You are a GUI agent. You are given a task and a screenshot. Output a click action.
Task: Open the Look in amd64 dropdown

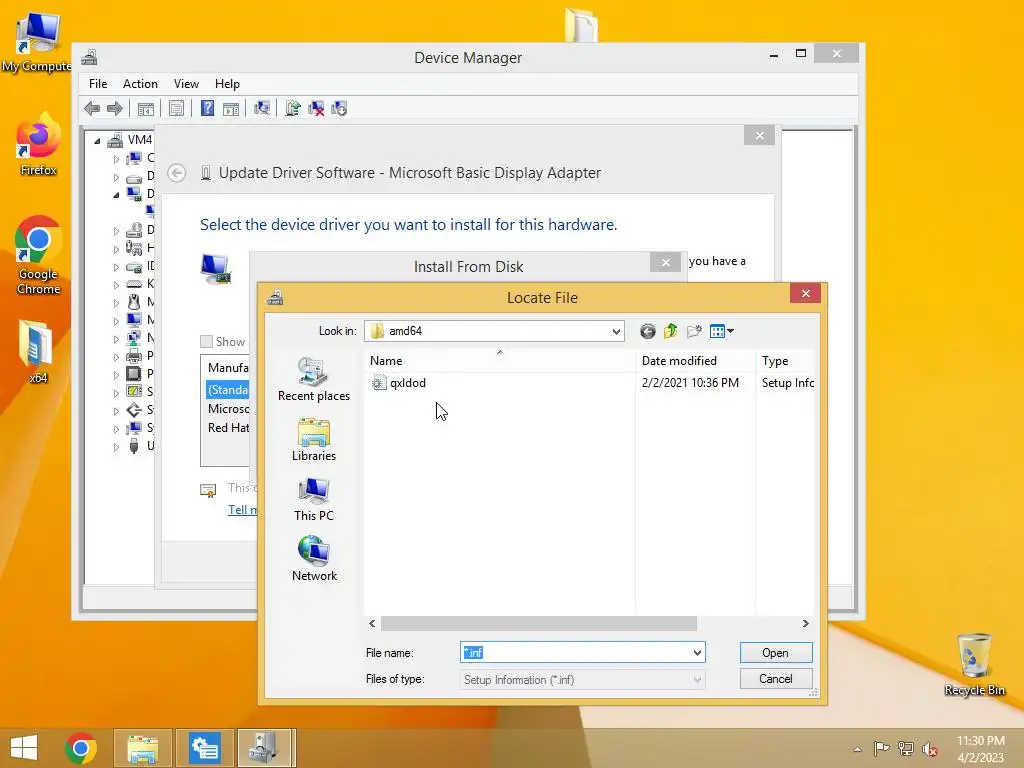click(616, 332)
